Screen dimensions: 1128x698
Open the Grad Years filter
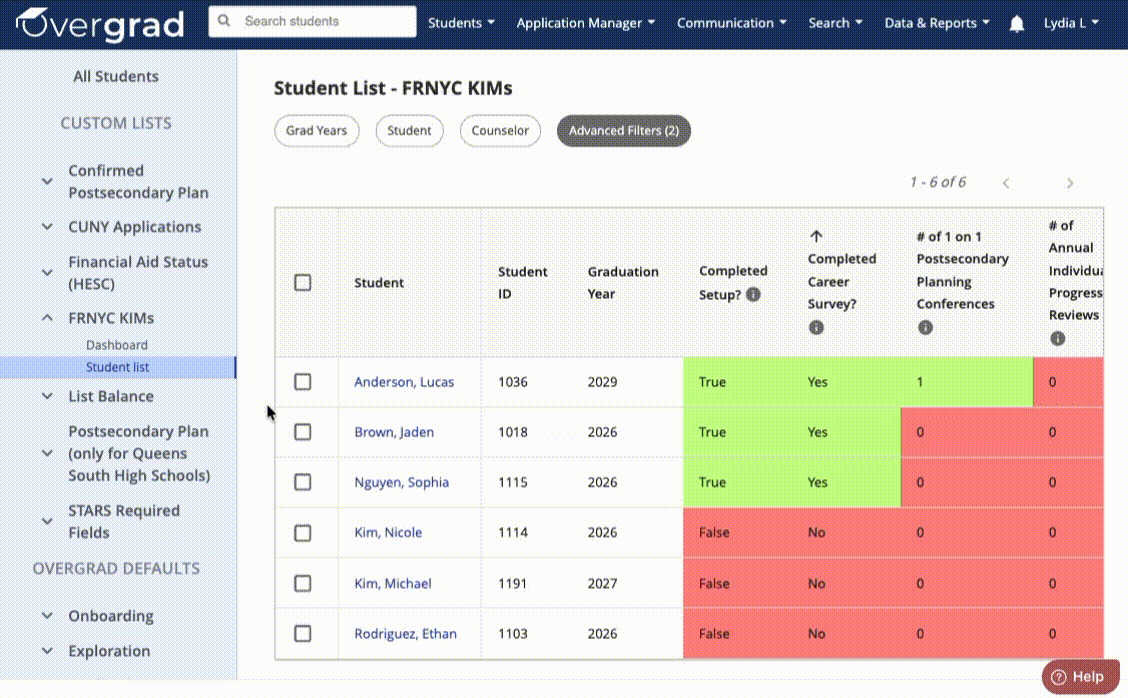[317, 131]
